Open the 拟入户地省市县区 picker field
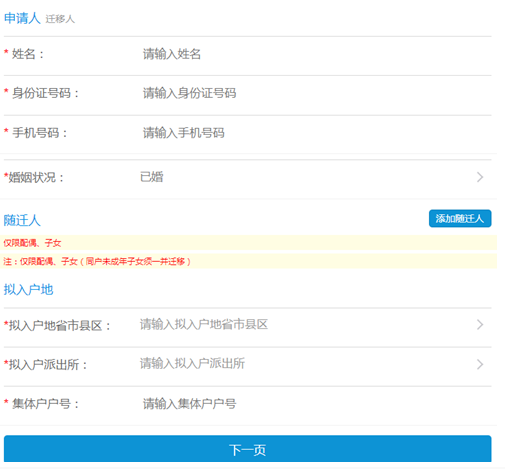 tap(247, 325)
